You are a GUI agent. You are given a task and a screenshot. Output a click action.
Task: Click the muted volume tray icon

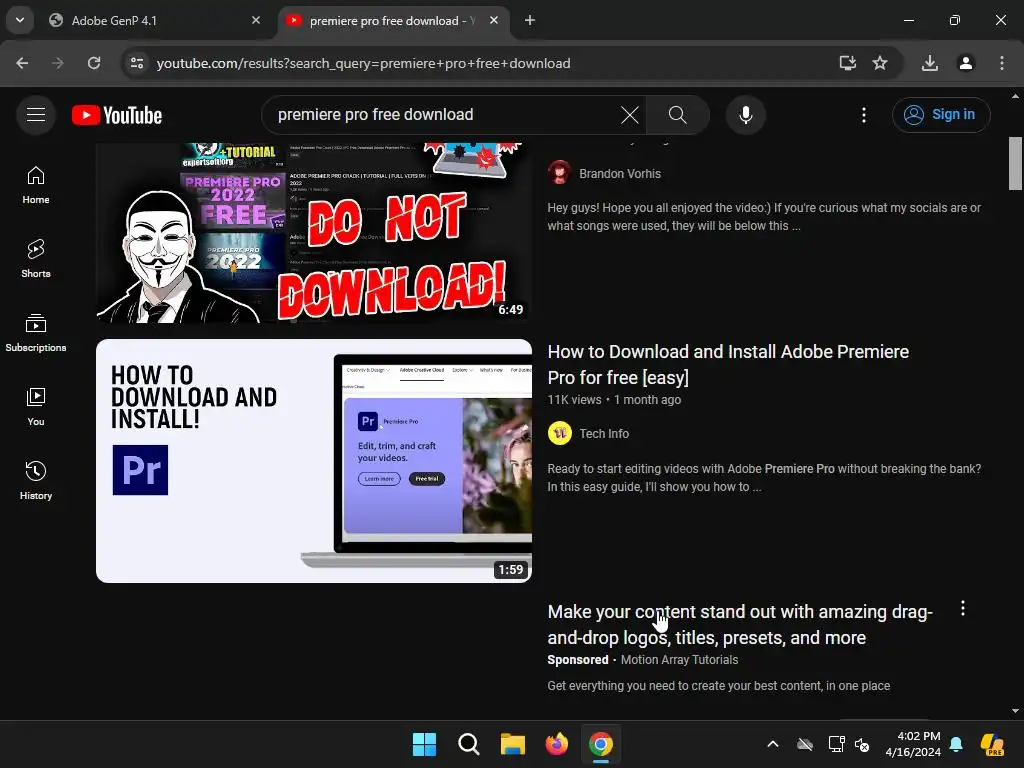click(x=862, y=744)
